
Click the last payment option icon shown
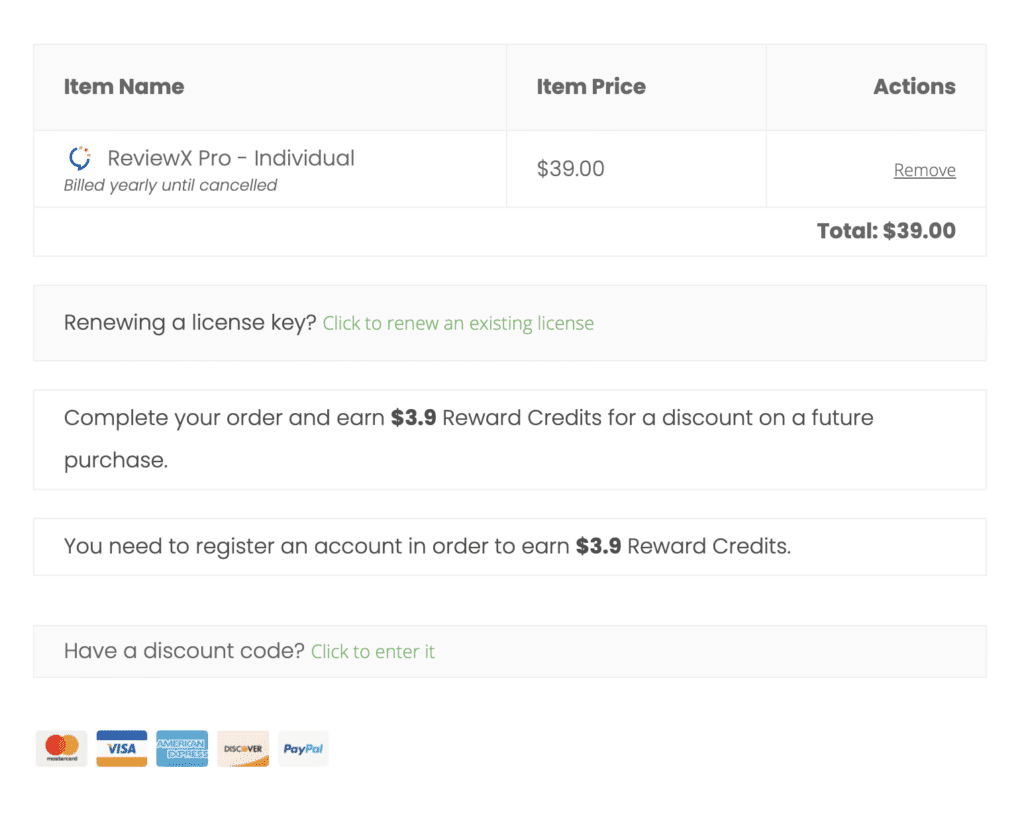pyautogui.click(x=303, y=748)
